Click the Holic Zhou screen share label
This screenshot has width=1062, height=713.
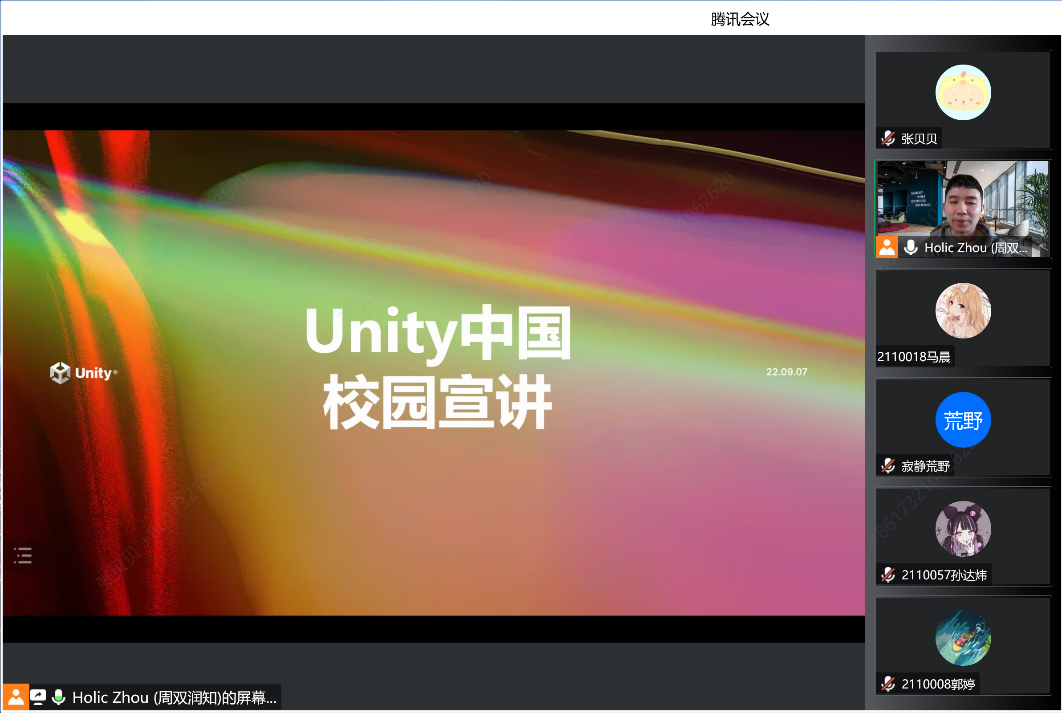coord(174,698)
